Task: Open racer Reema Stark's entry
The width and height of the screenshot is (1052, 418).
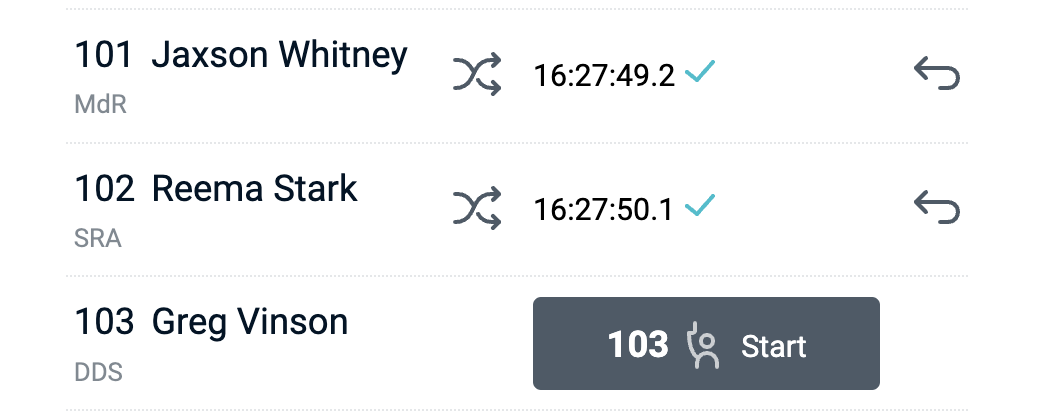Action: click(x=254, y=189)
